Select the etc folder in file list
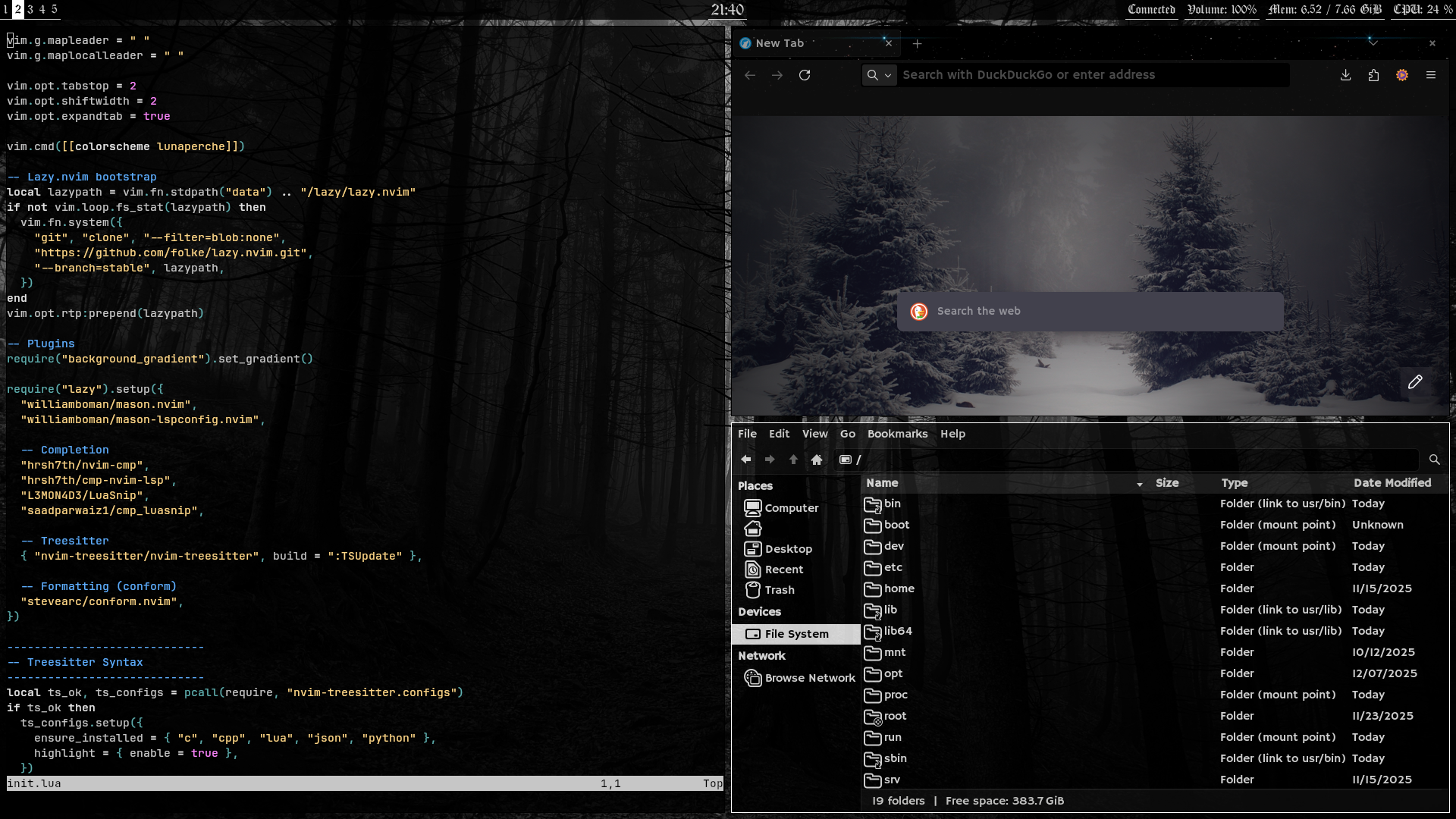Image resolution: width=1456 pixels, height=819 pixels. coord(893,567)
